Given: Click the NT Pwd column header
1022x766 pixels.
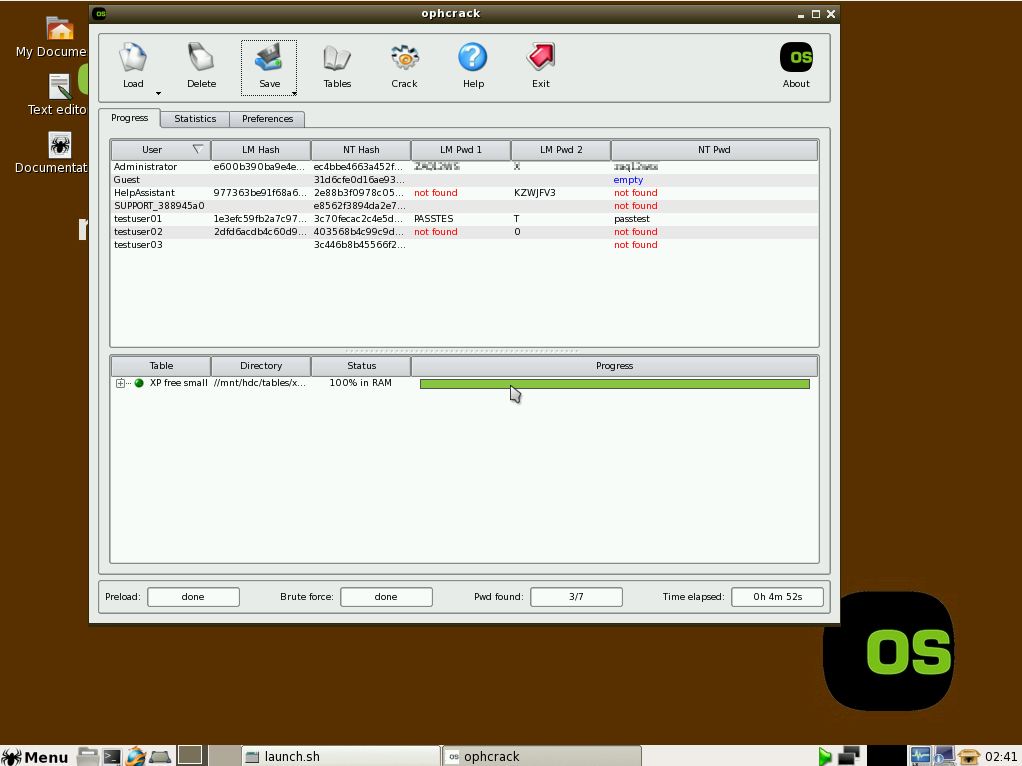Looking at the screenshot, I should (x=714, y=150).
